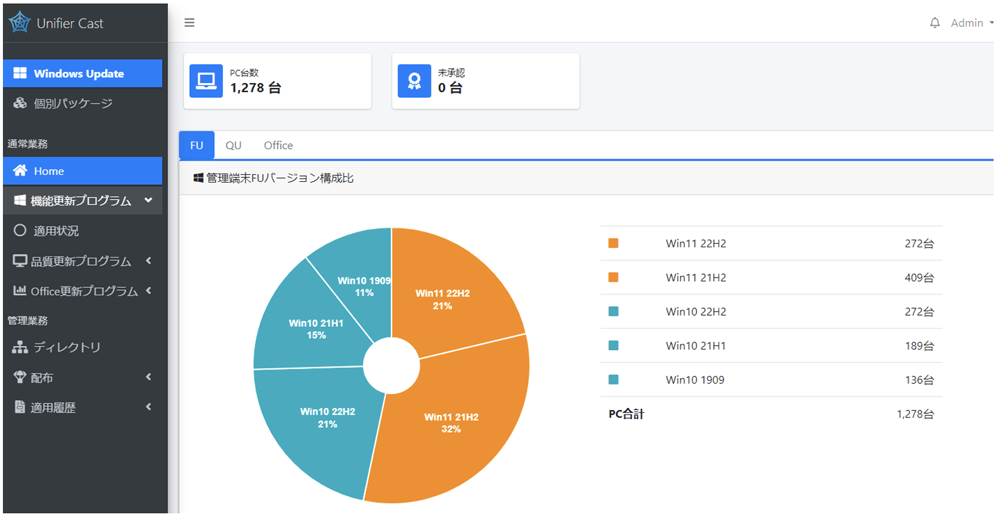The image size is (1000, 518).
Task: Expand the 品質更新プログラム submenu
Action: (x=82, y=261)
